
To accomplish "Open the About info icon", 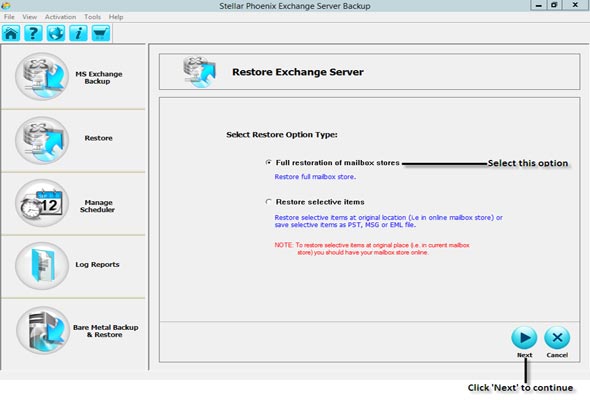I will 78,33.
